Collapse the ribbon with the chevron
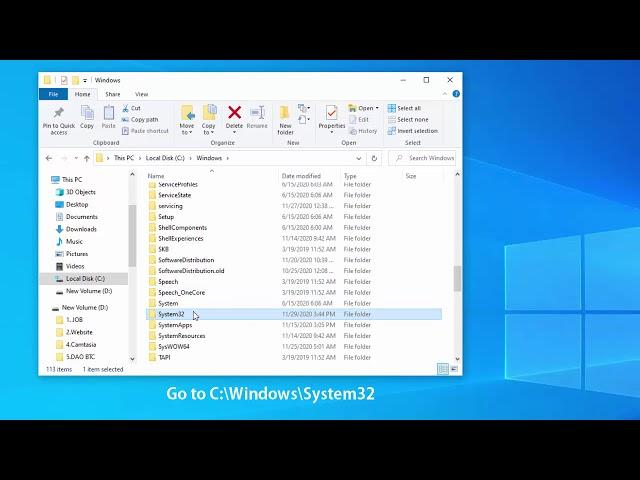This screenshot has width=640, height=480. pos(445,94)
